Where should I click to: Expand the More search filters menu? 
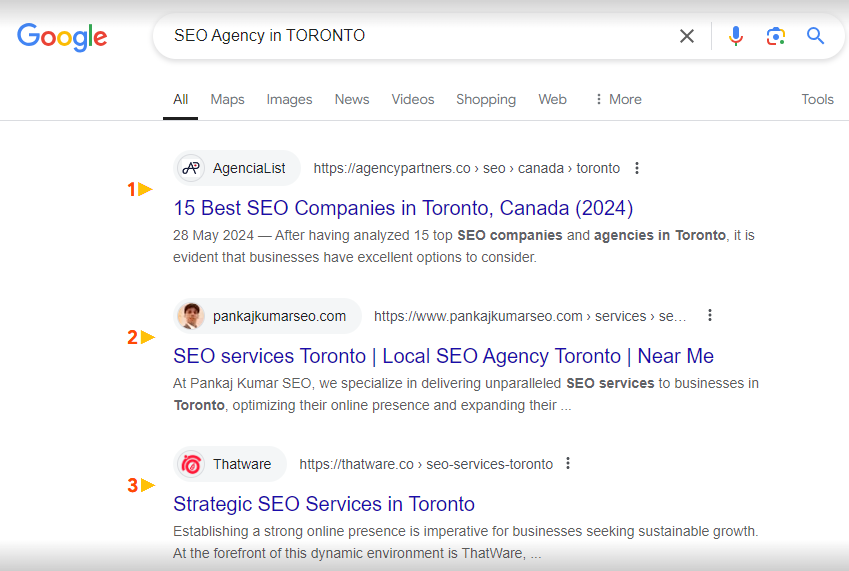tap(618, 100)
